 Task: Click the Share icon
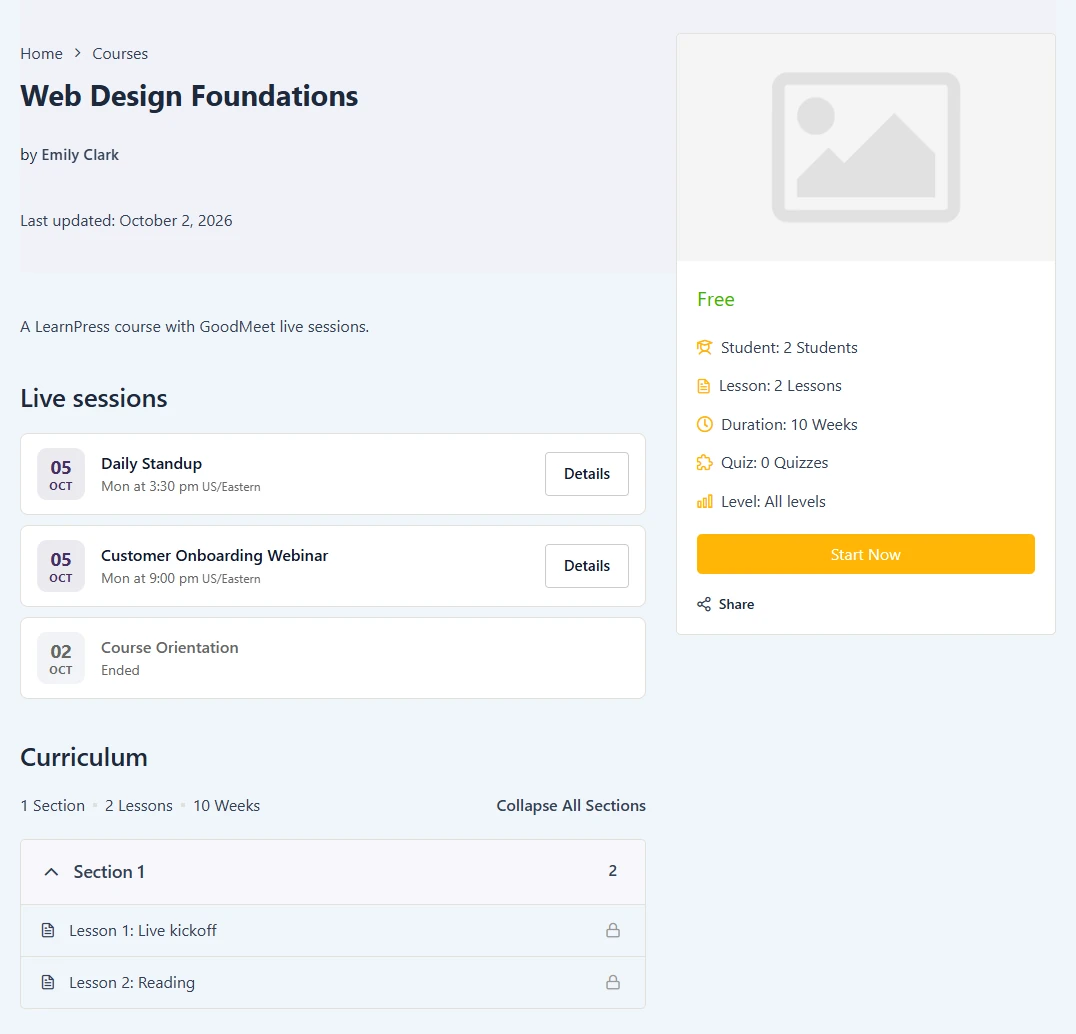coord(704,604)
